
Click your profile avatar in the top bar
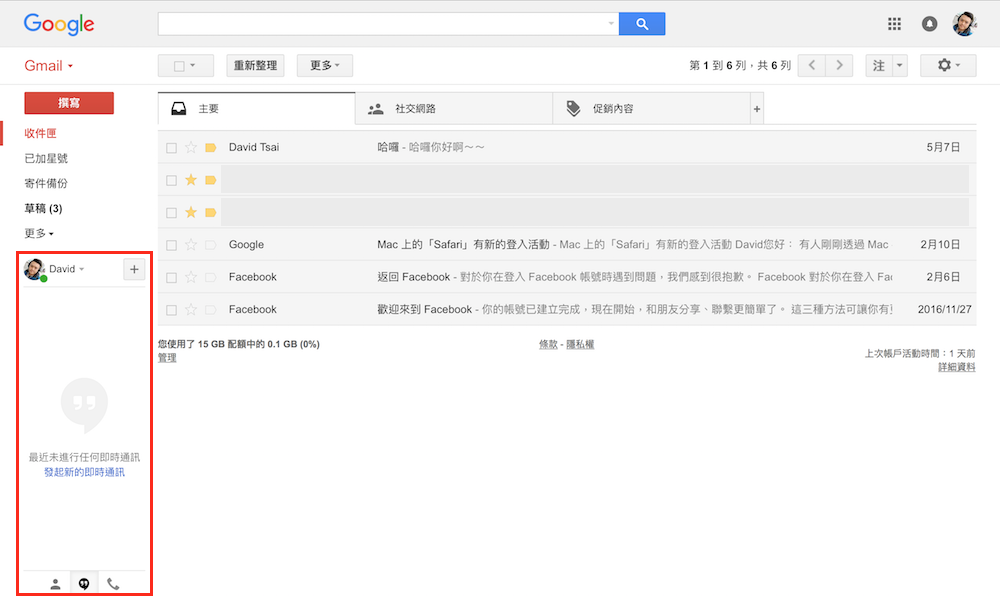[x=966, y=22]
